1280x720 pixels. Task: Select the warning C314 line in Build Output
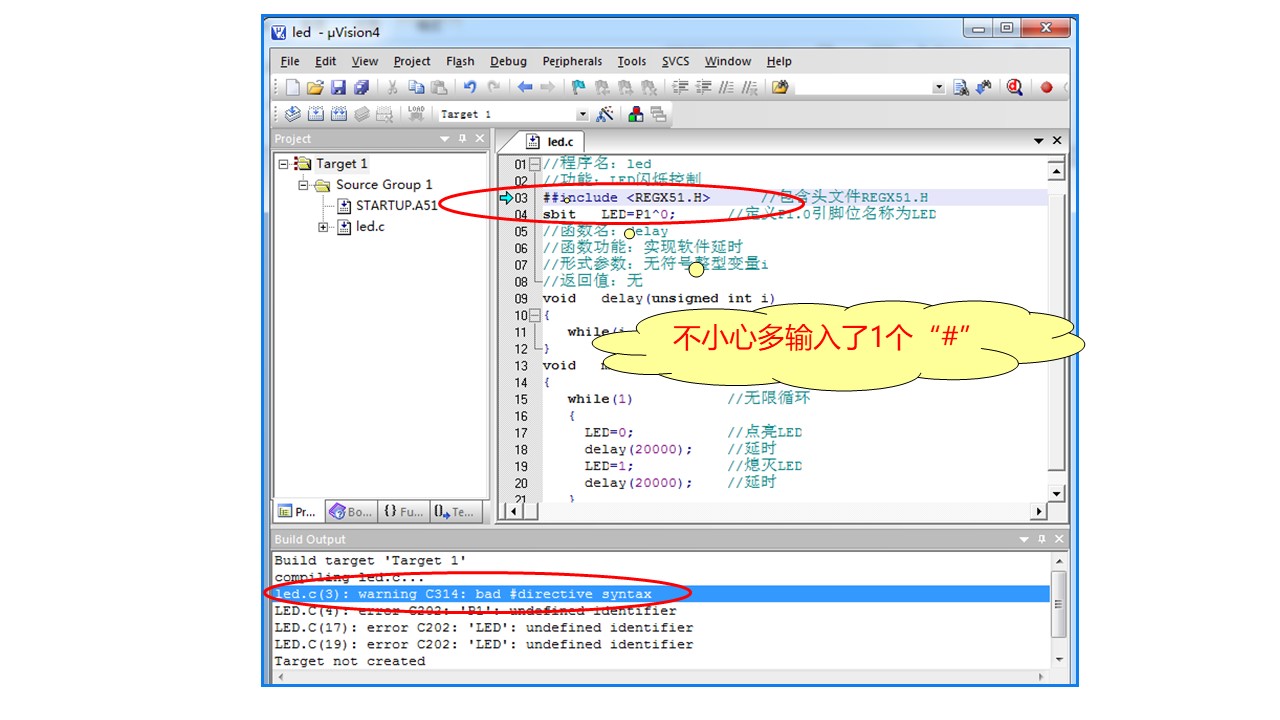coord(462,594)
